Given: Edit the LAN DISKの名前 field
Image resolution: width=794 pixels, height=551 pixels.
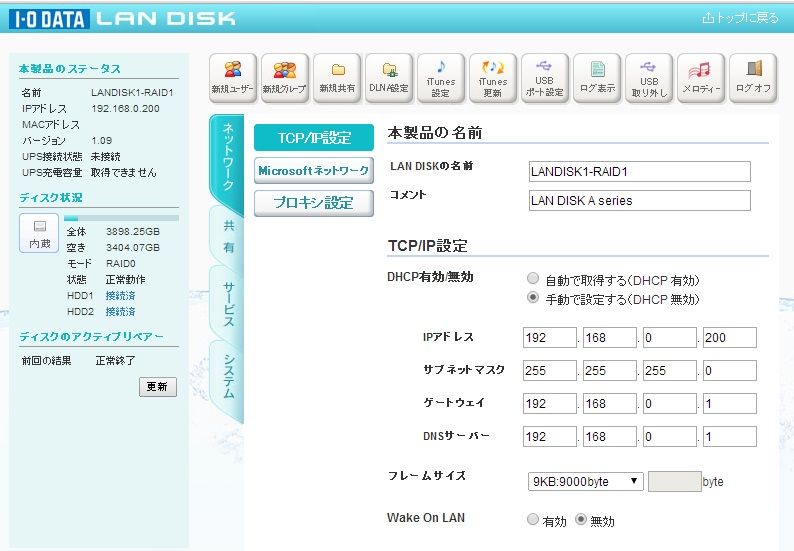Looking at the screenshot, I should click(640, 172).
